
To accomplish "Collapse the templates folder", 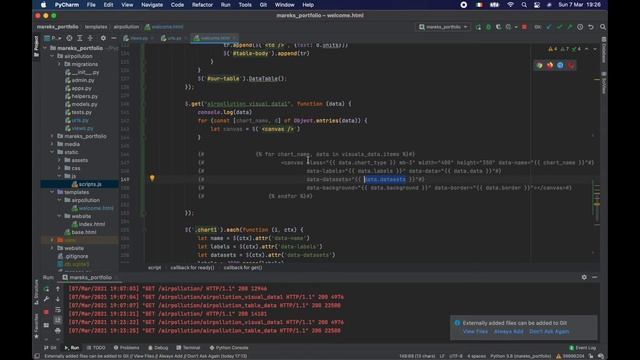I will [x=52, y=192].
